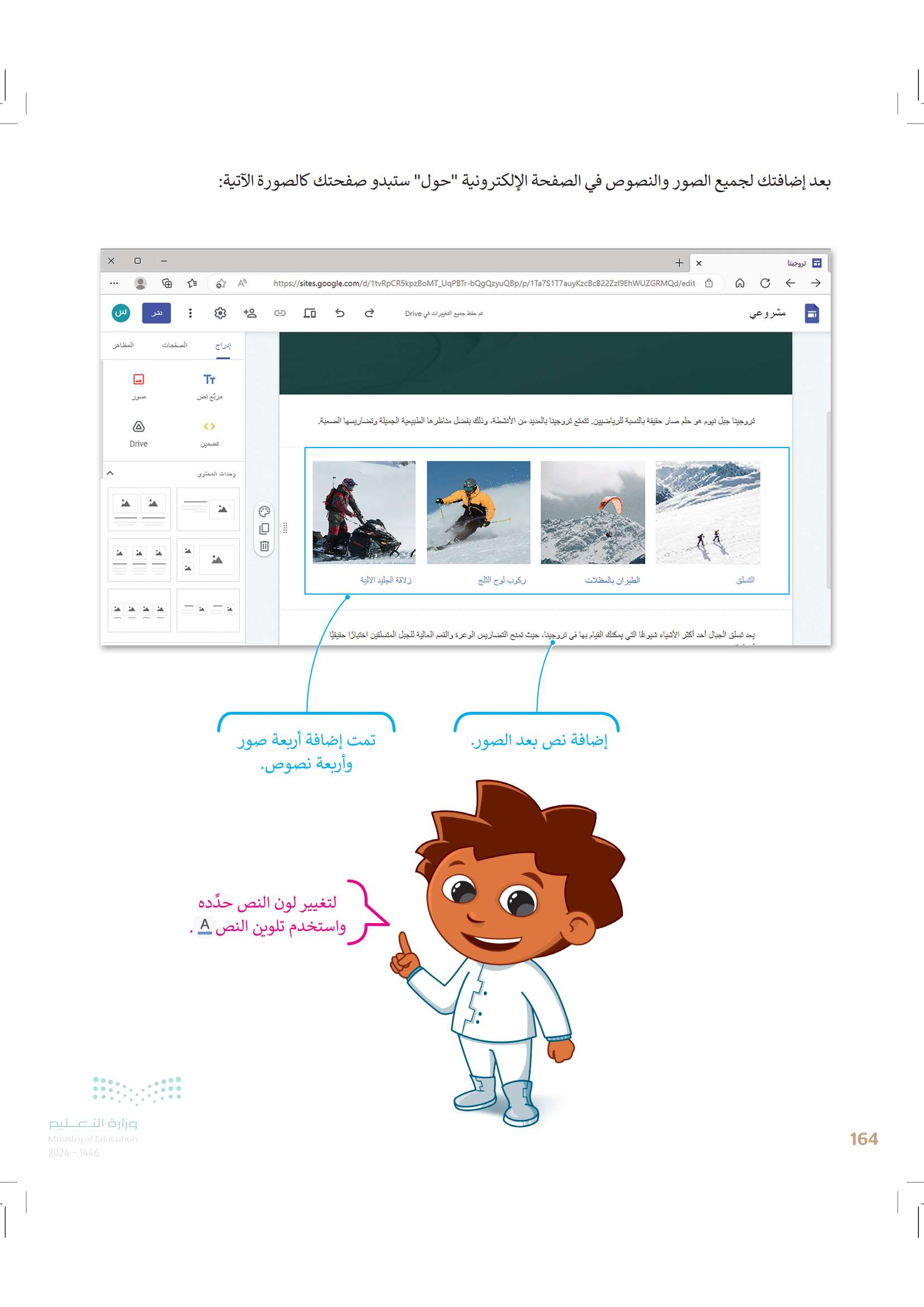
Task: Duplicate the section with copy icon
Action: coord(264,529)
